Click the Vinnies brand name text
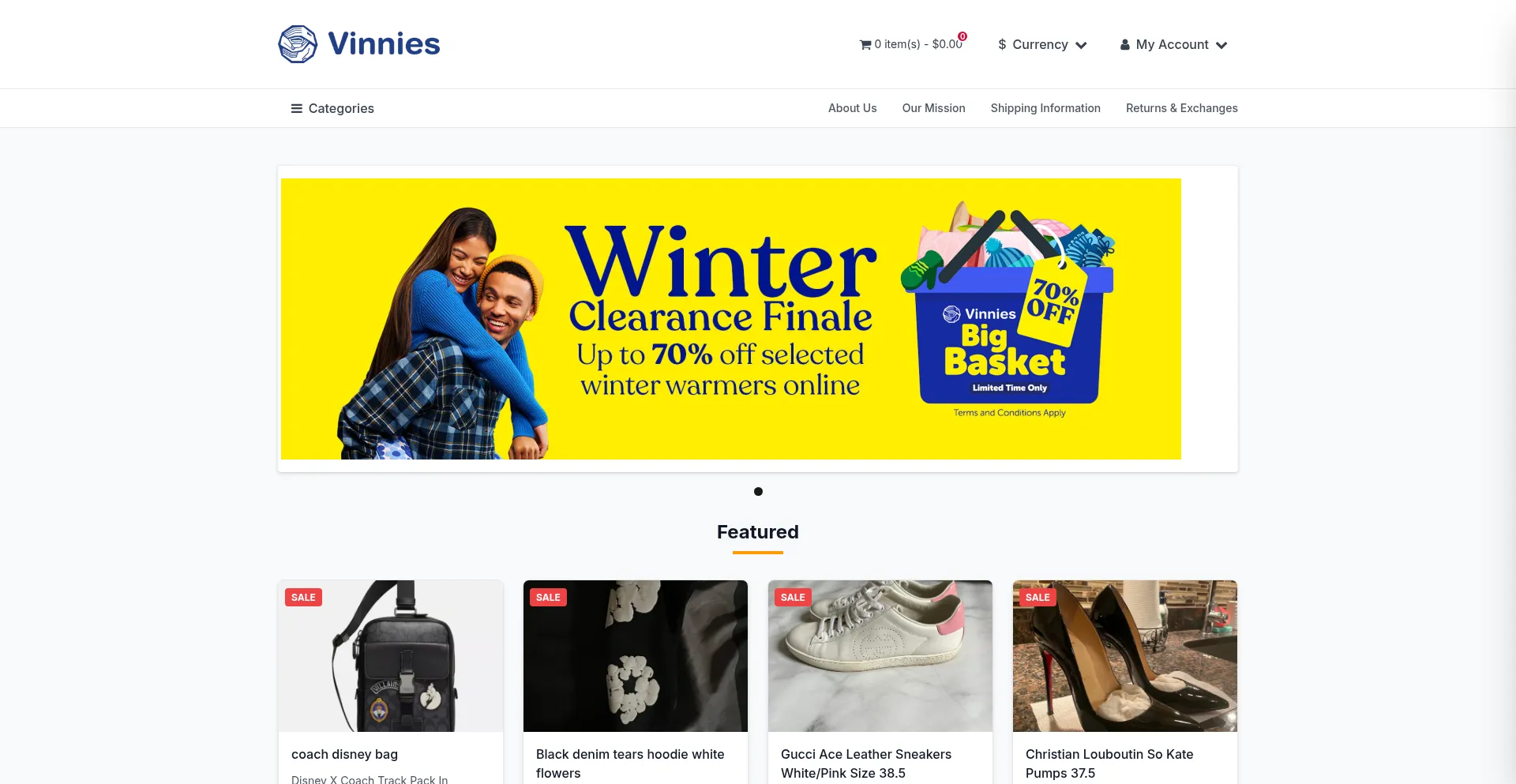The image size is (1516, 784). point(384,44)
